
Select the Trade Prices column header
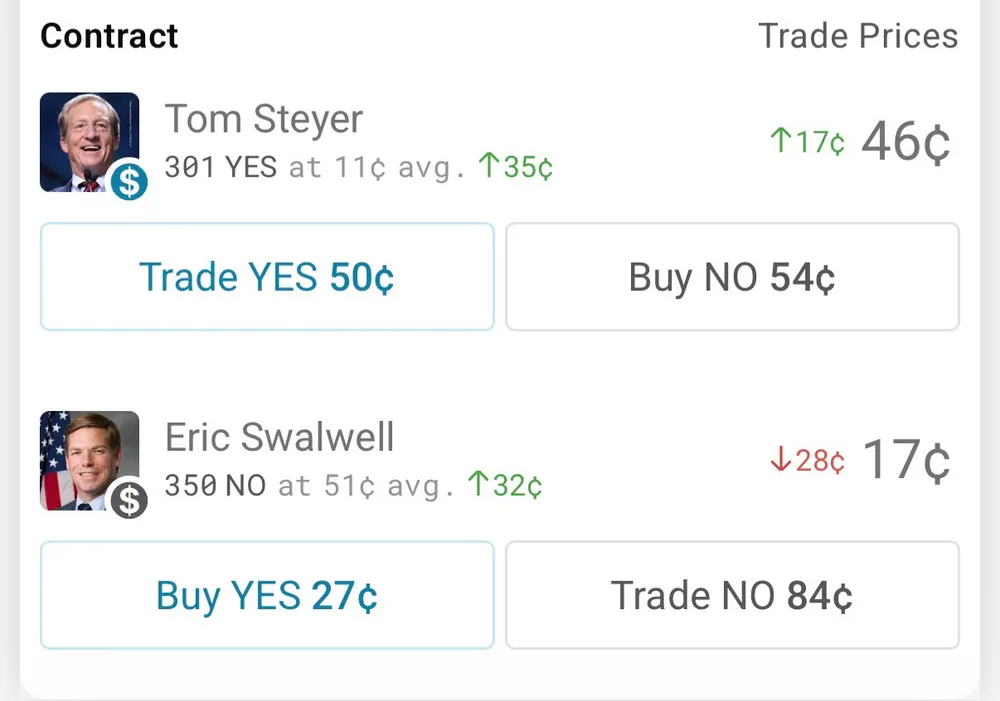[x=858, y=36]
